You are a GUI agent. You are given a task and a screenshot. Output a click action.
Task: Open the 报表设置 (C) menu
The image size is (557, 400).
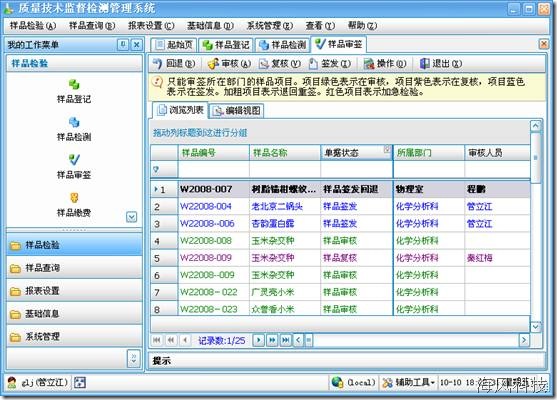point(151,26)
